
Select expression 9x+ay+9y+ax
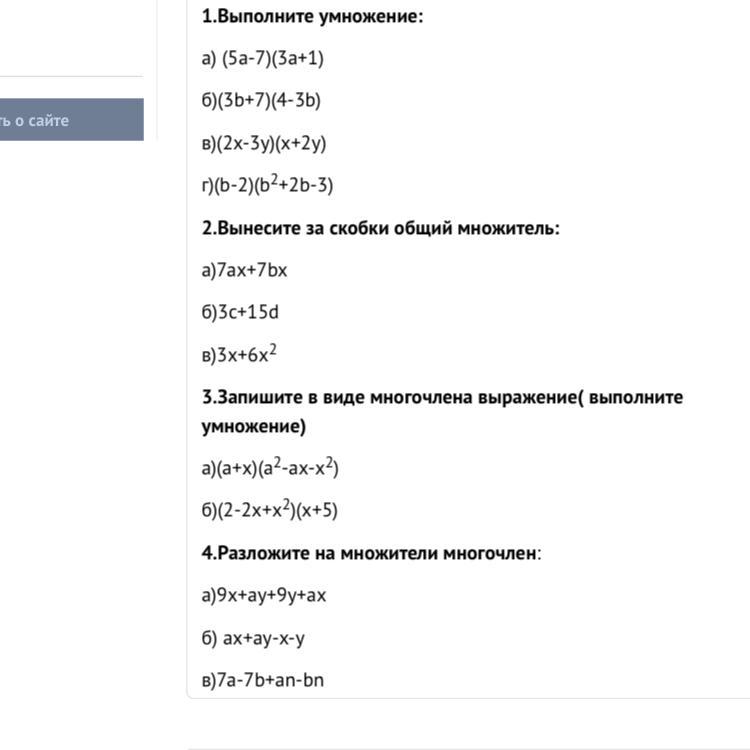coord(271,596)
